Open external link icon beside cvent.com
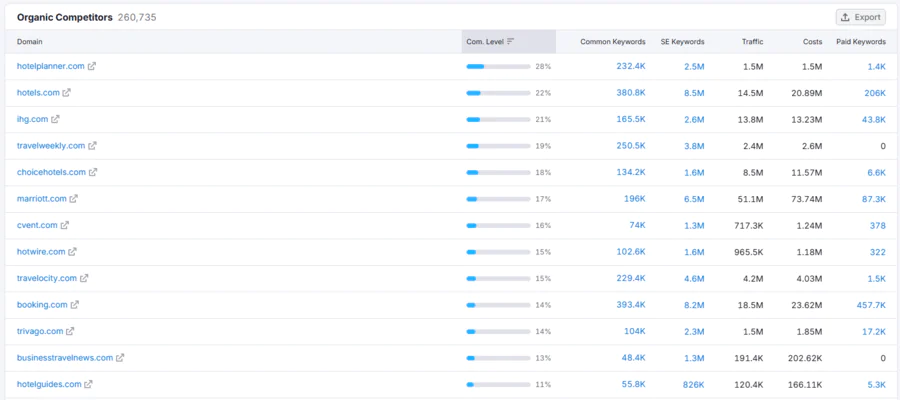This screenshot has height=400, width=900. [65, 225]
